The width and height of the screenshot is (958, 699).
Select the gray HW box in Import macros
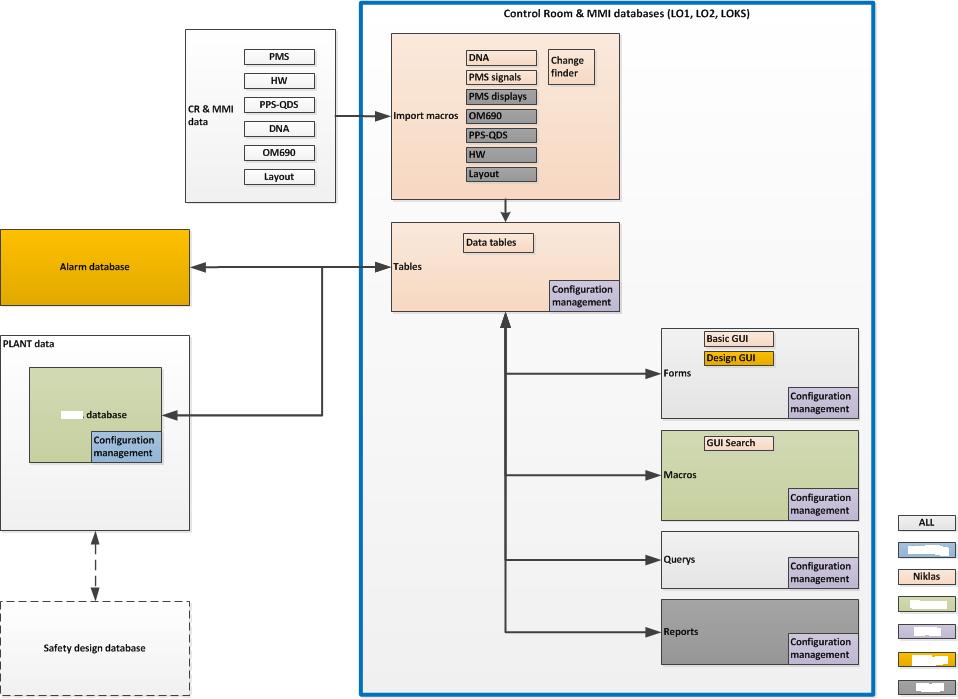click(x=501, y=155)
